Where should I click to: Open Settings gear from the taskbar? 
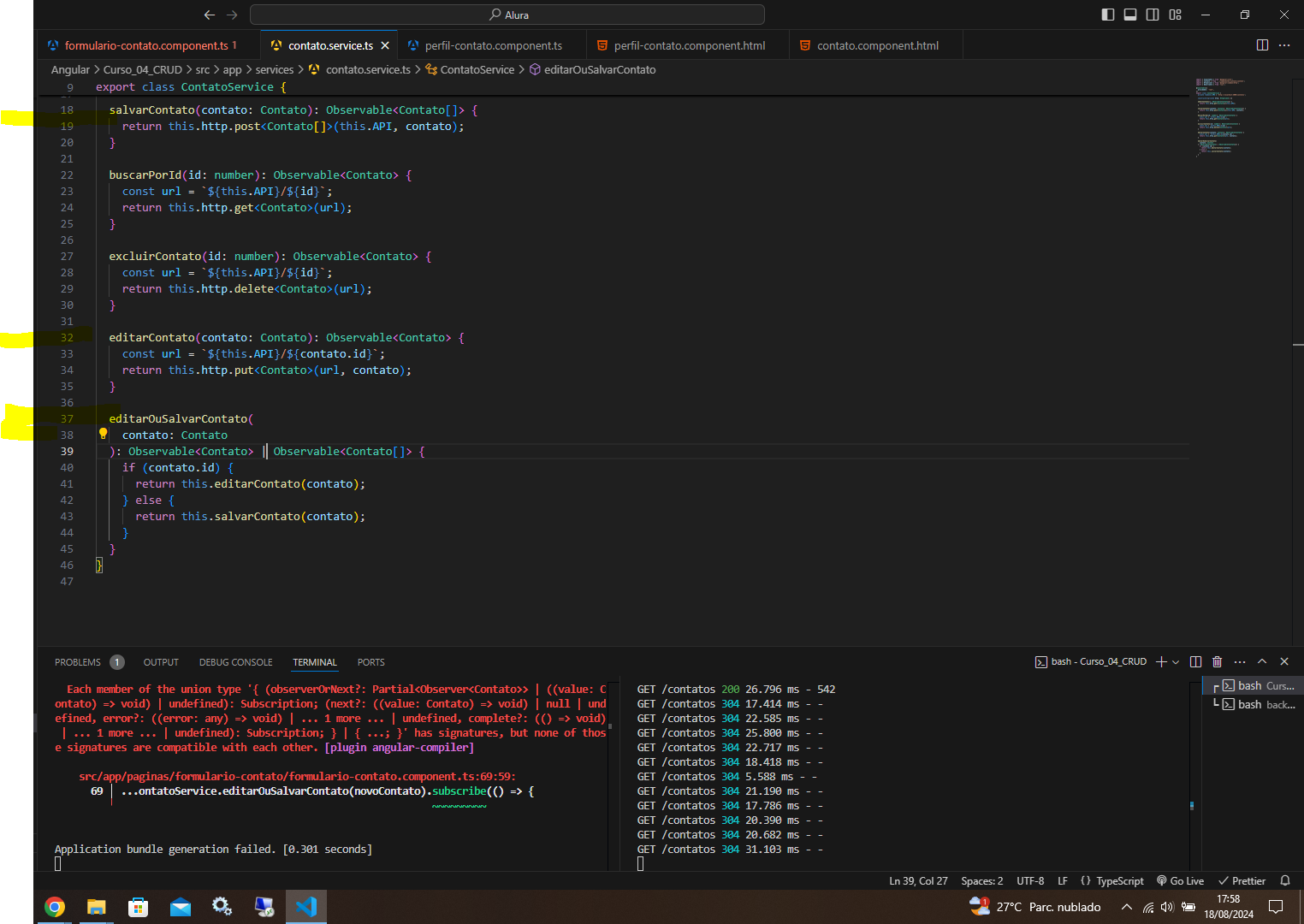tap(222, 907)
